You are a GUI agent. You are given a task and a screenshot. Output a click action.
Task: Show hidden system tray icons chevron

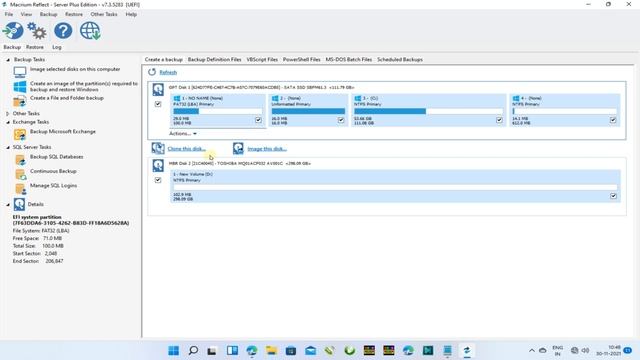(531, 350)
